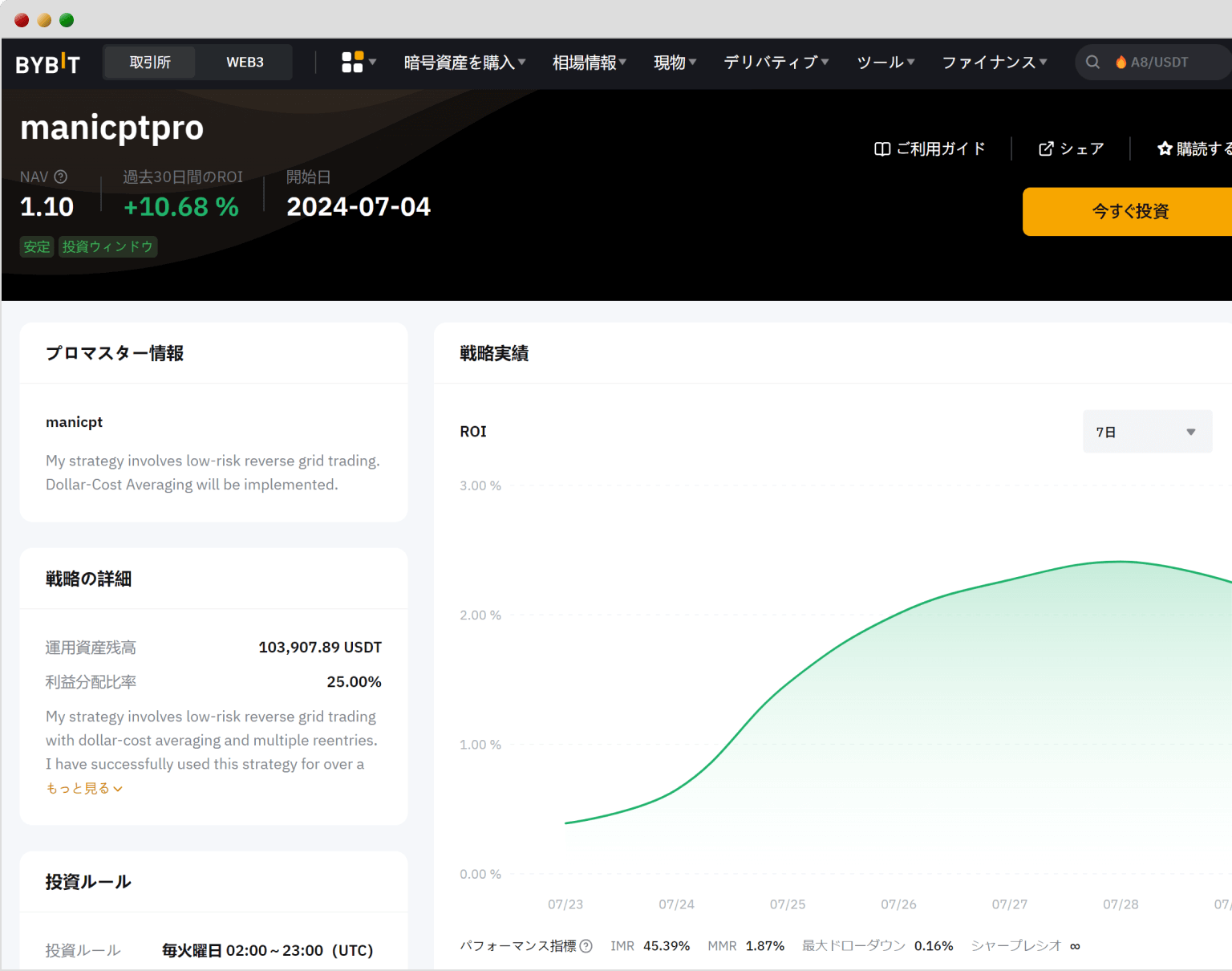Click the Bybit logo
Viewport: 1232px width, 971px height.
point(47,63)
